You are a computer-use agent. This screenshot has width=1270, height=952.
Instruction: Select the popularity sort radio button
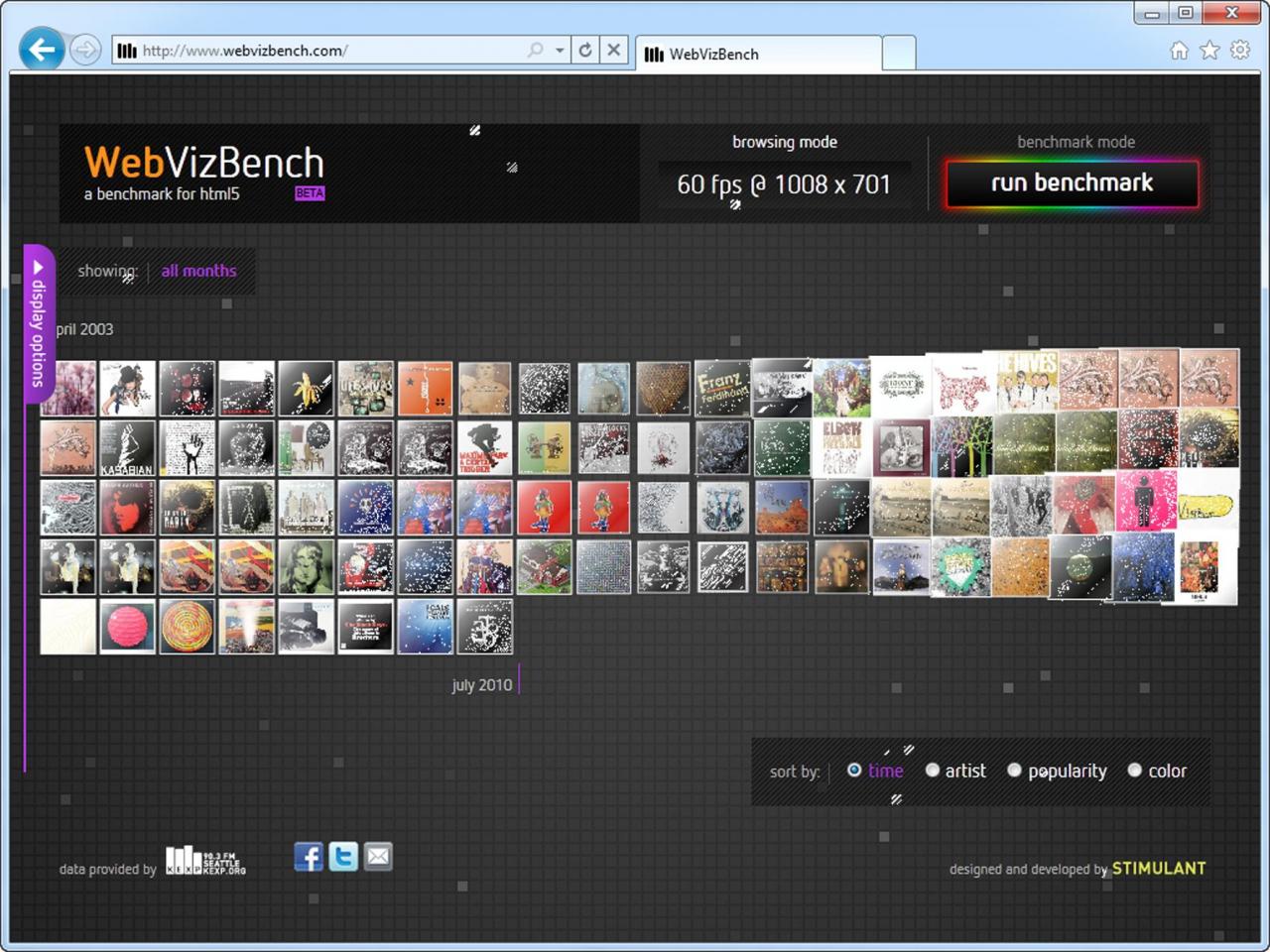click(1014, 770)
